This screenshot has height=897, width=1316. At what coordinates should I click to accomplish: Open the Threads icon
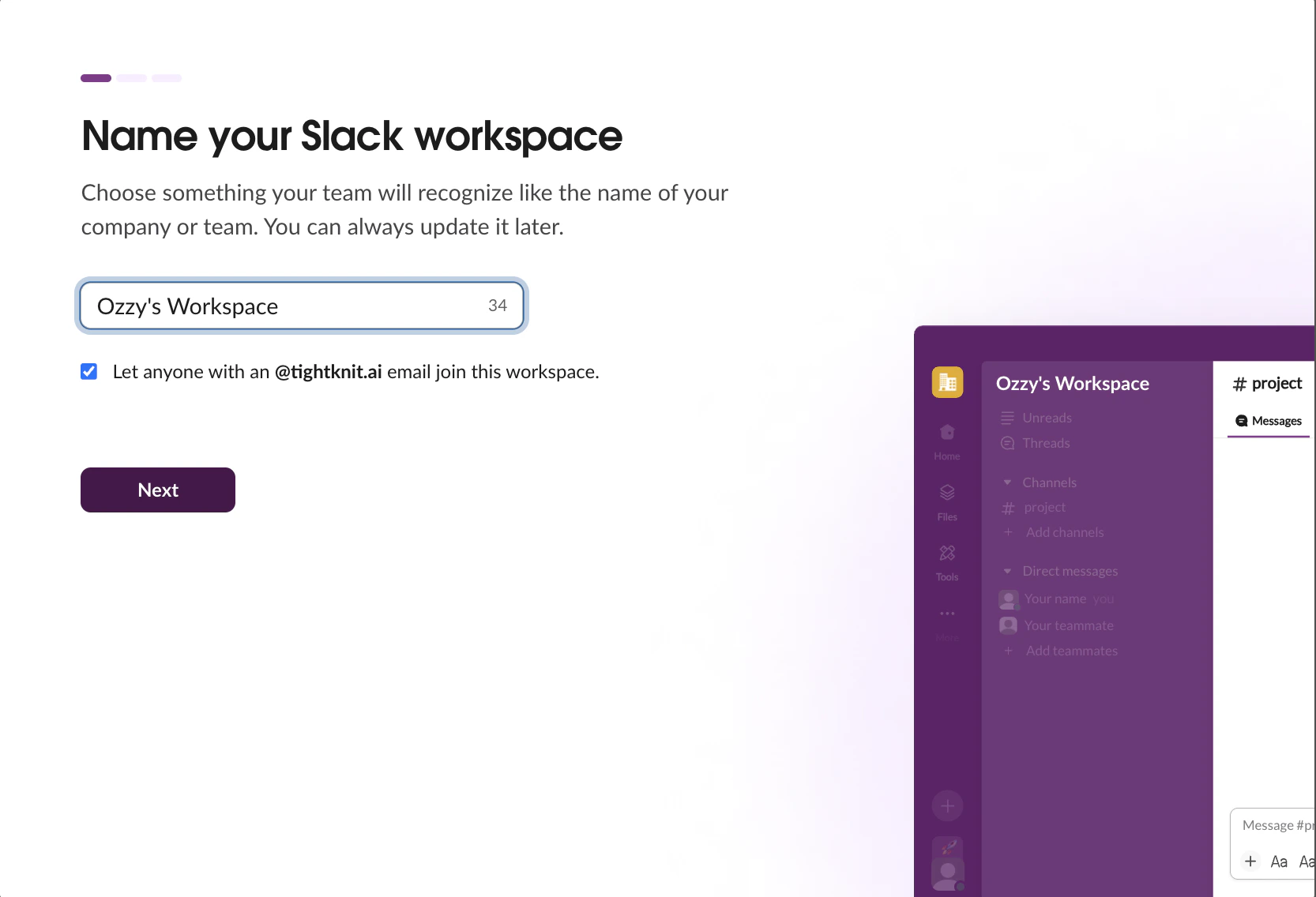tap(1007, 443)
